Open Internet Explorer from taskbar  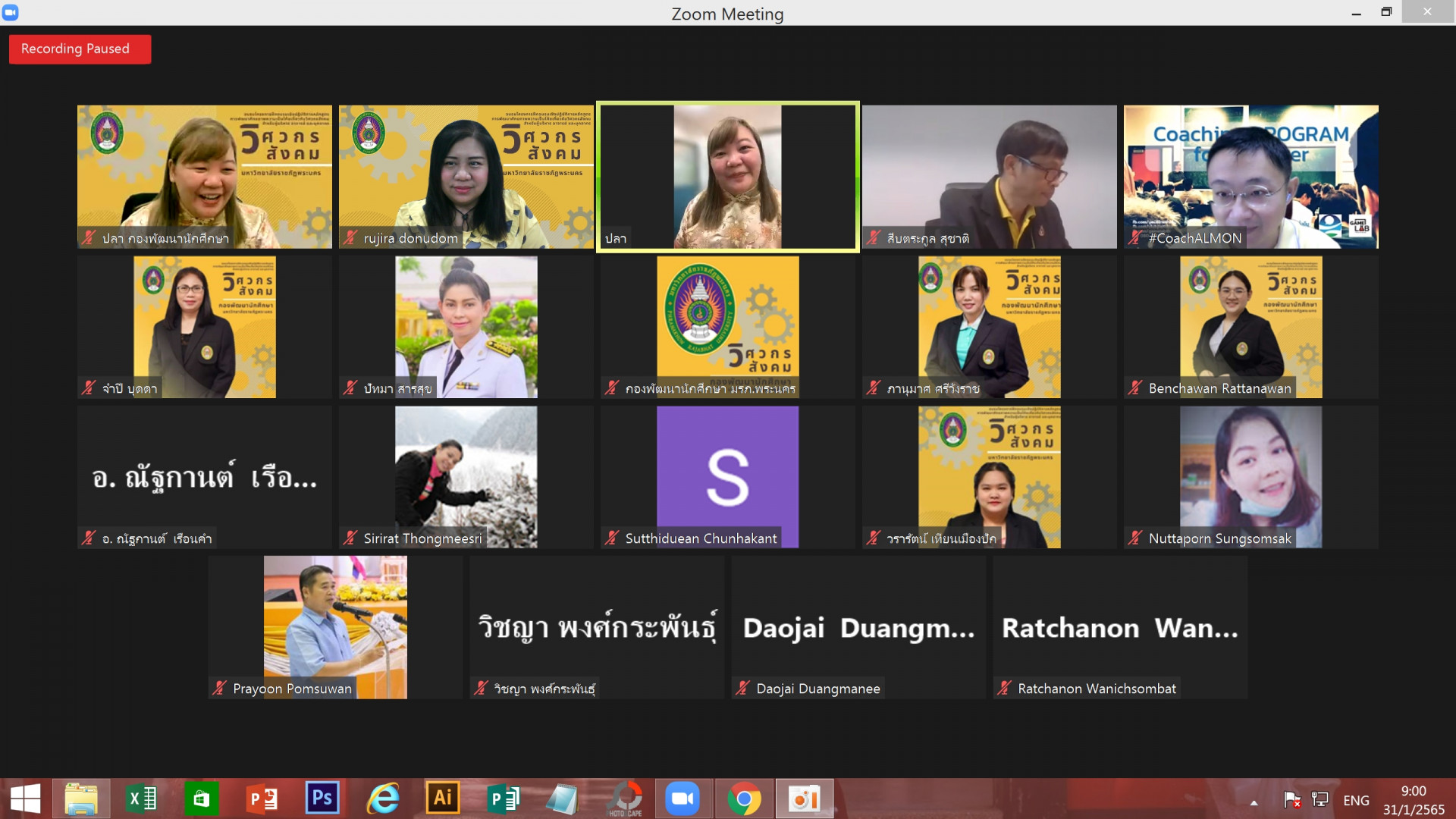[383, 799]
